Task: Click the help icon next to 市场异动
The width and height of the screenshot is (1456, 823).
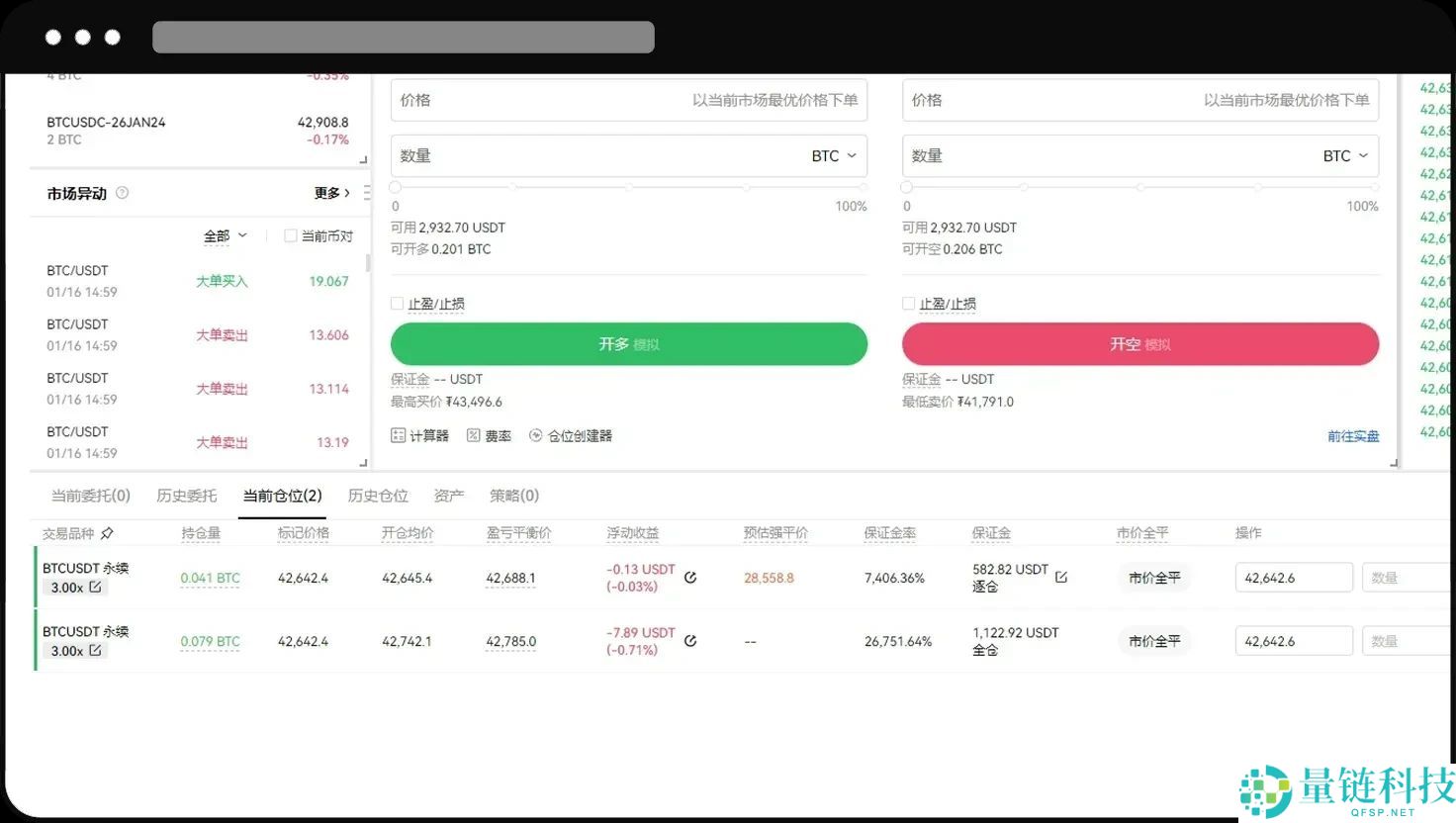Action: [x=122, y=193]
